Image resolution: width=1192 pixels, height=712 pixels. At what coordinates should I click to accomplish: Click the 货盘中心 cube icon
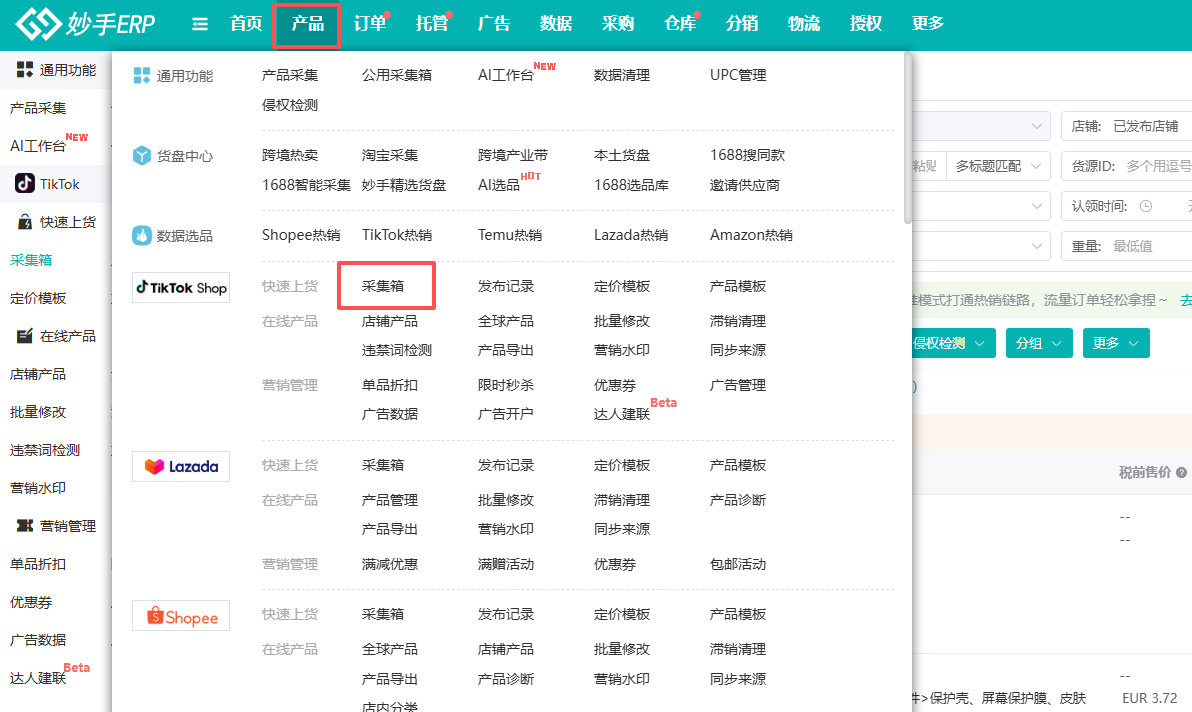[x=142, y=156]
